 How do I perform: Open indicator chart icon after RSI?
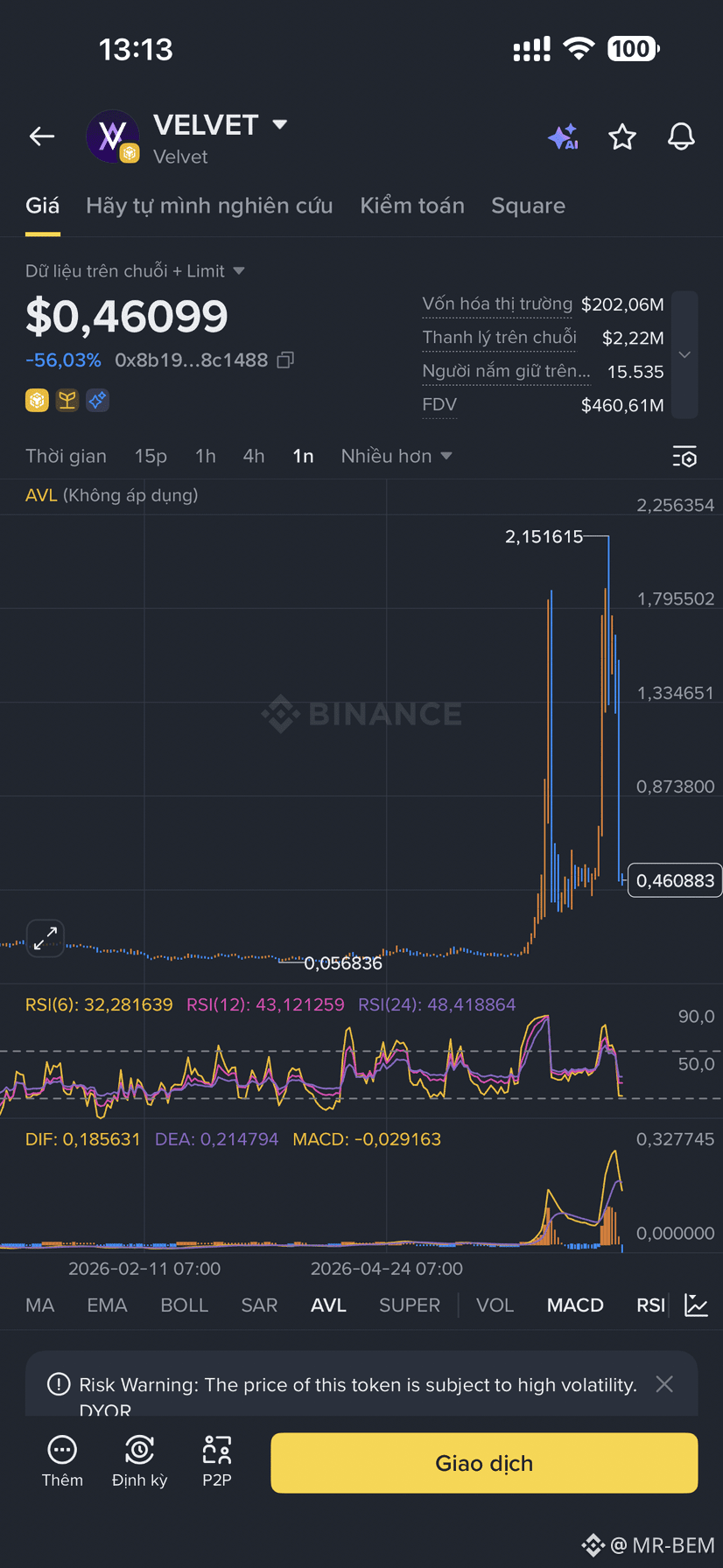coord(696,1305)
